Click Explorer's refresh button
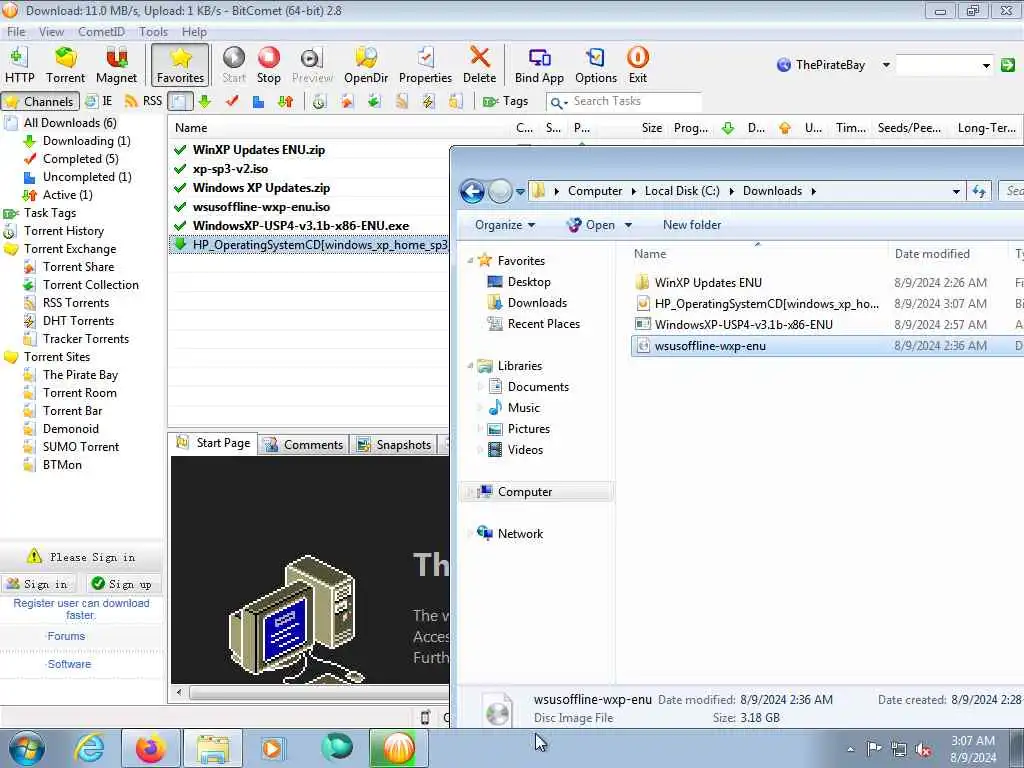 (979, 191)
